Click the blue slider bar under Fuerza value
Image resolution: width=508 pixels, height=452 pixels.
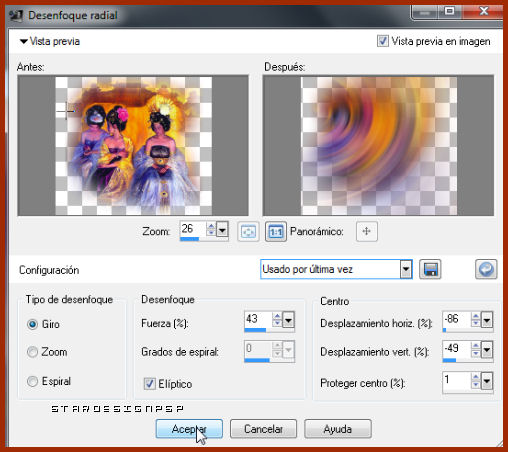coord(255,330)
